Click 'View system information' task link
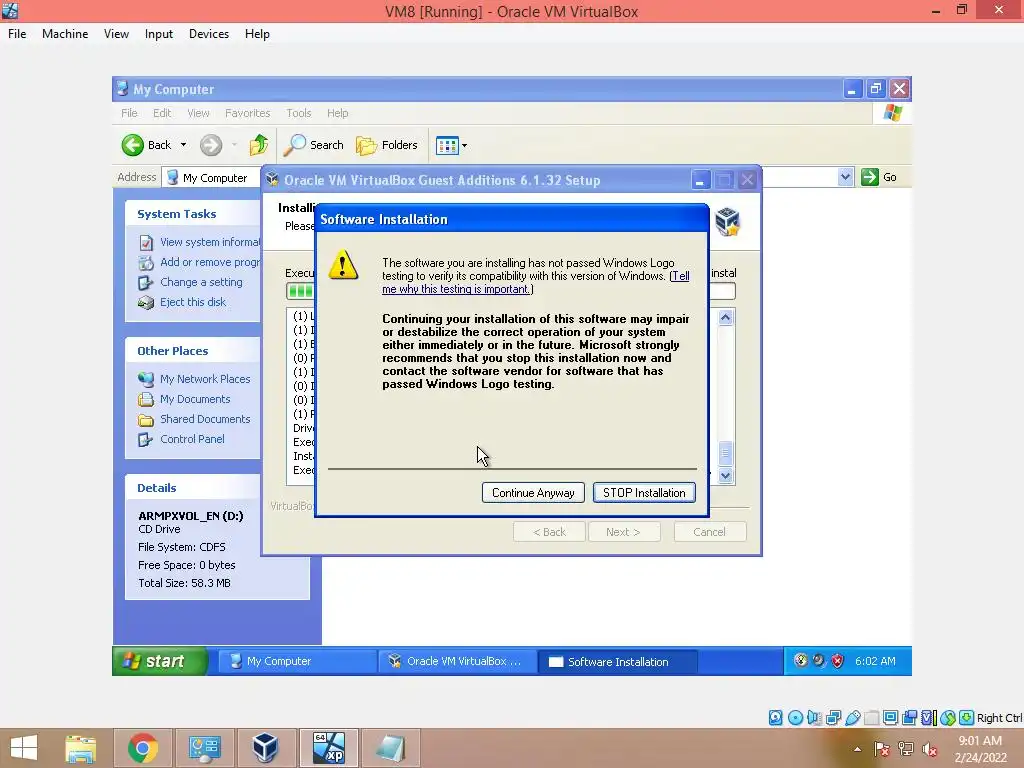Image resolution: width=1024 pixels, height=768 pixels. (x=209, y=242)
